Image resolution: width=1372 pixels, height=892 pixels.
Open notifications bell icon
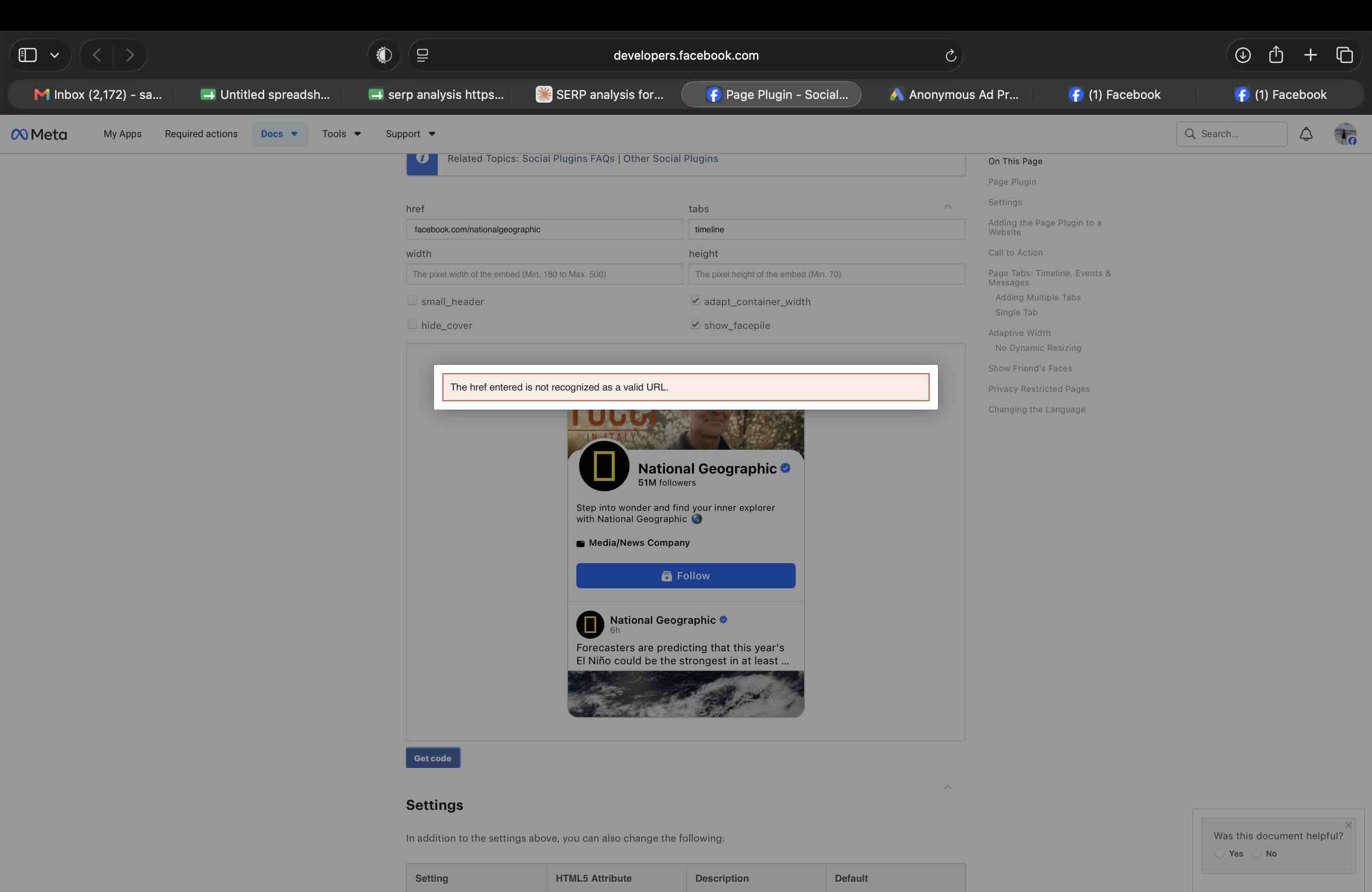[1306, 134]
